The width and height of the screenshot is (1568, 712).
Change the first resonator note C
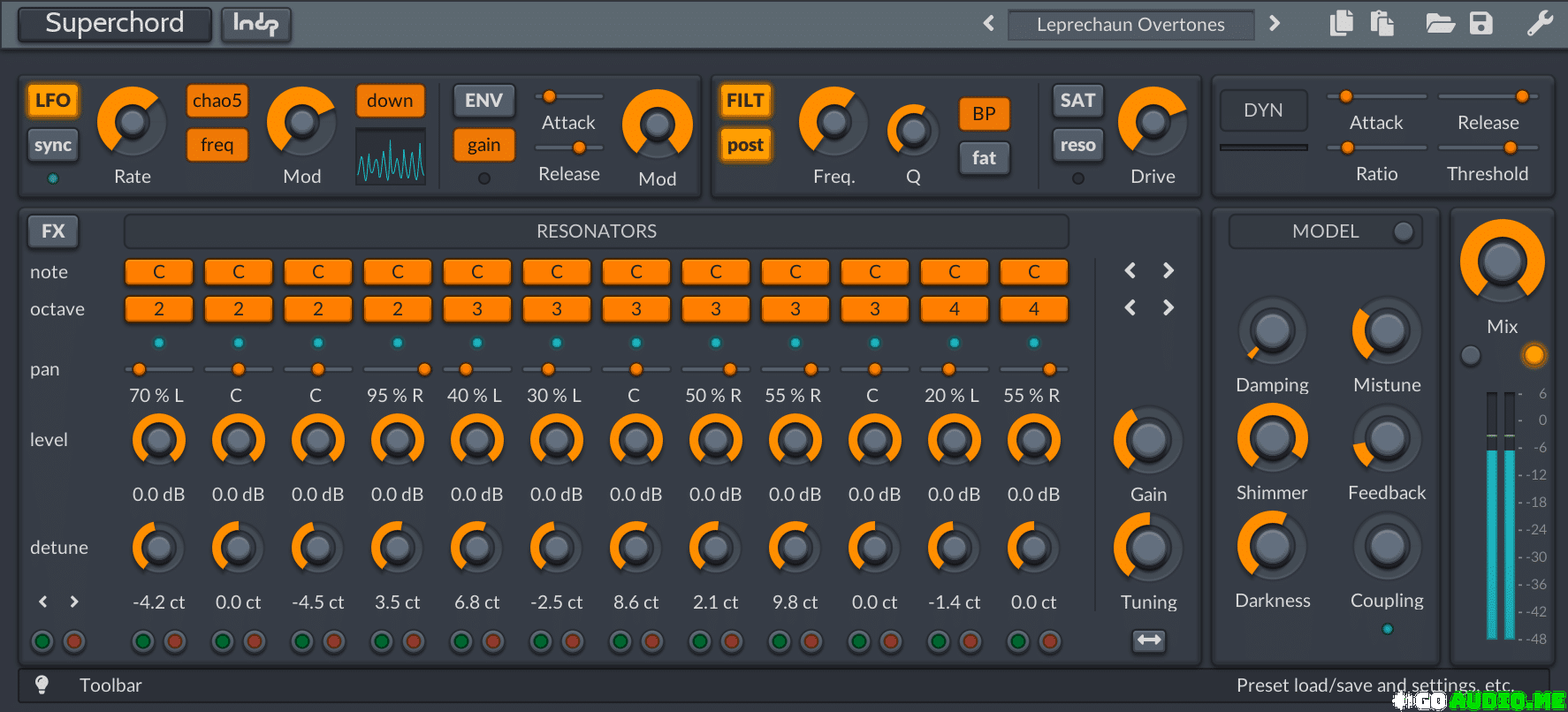click(x=159, y=272)
